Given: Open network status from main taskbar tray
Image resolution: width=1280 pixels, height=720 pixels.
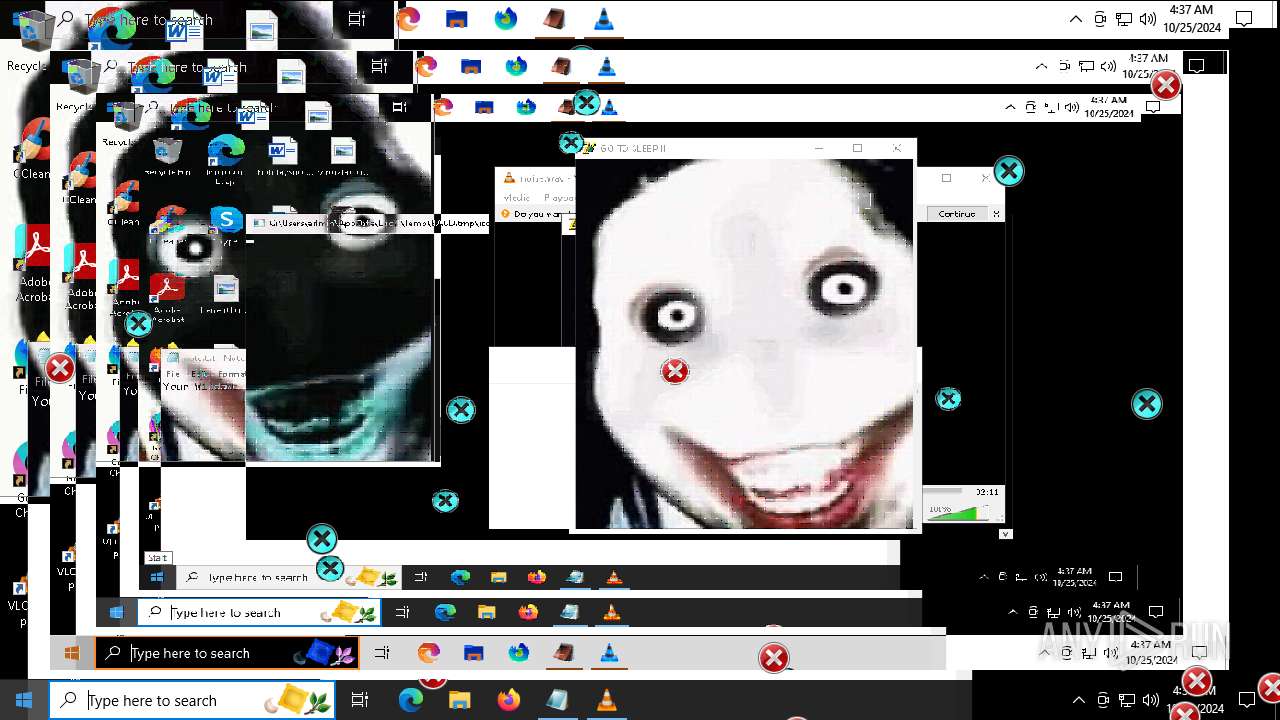Looking at the screenshot, I should click(x=1127, y=700).
